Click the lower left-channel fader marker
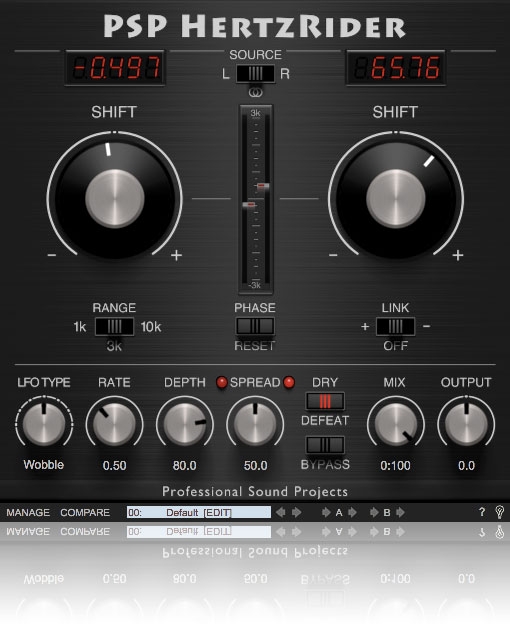The height and width of the screenshot is (625, 510). click(249, 204)
